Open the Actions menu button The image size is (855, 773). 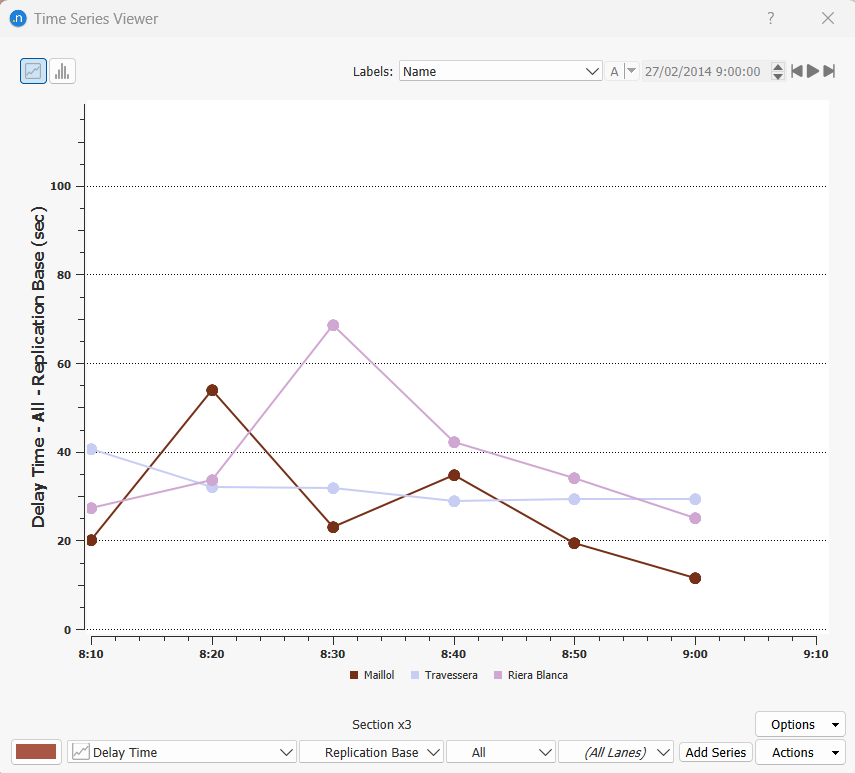point(800,752)
